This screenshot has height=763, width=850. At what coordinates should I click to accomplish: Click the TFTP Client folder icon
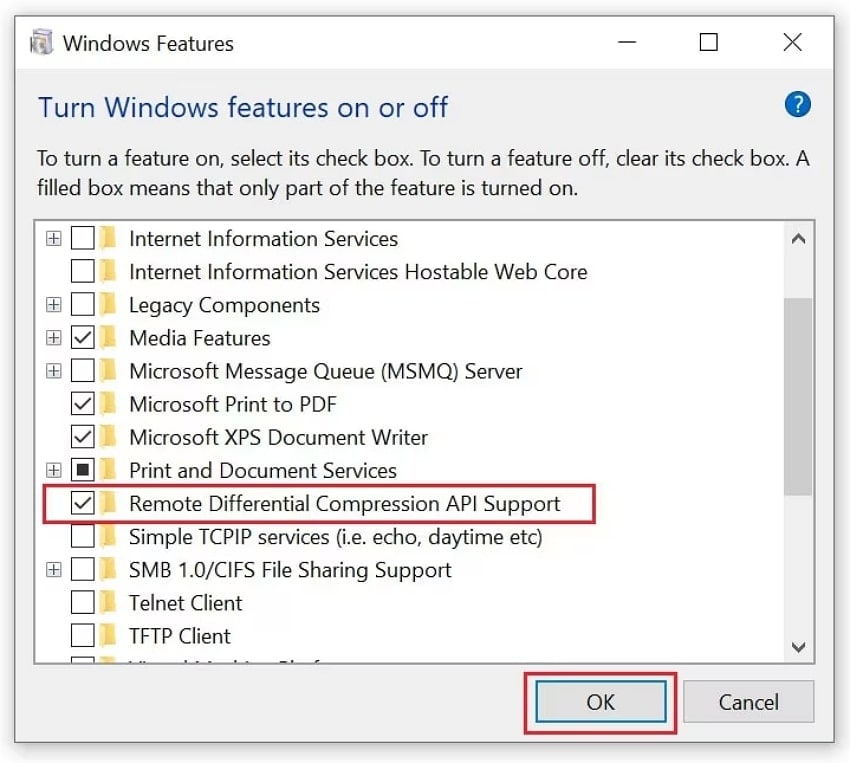click(109, 635)
